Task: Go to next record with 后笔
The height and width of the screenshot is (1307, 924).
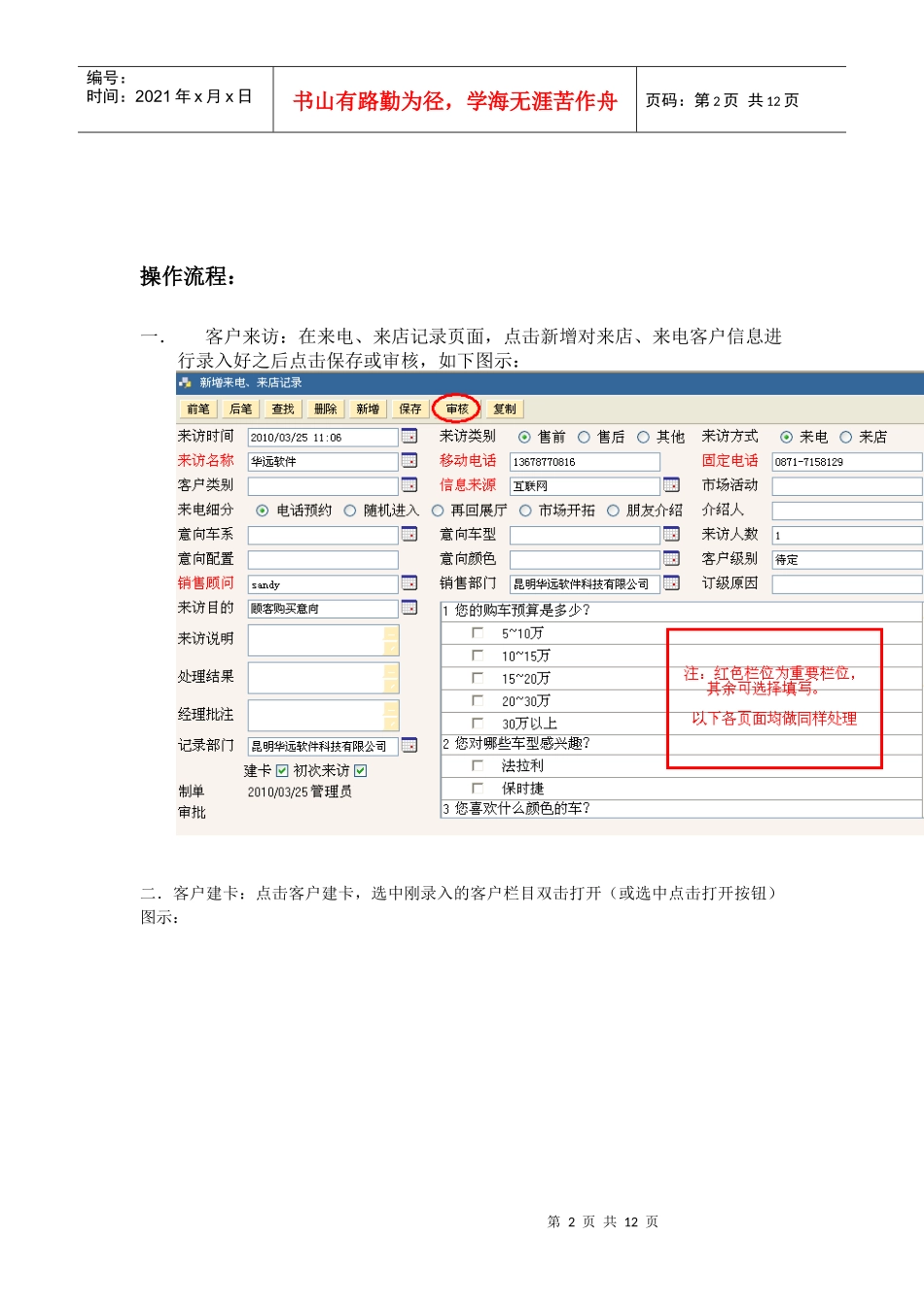Action: (x=241, y=409)
